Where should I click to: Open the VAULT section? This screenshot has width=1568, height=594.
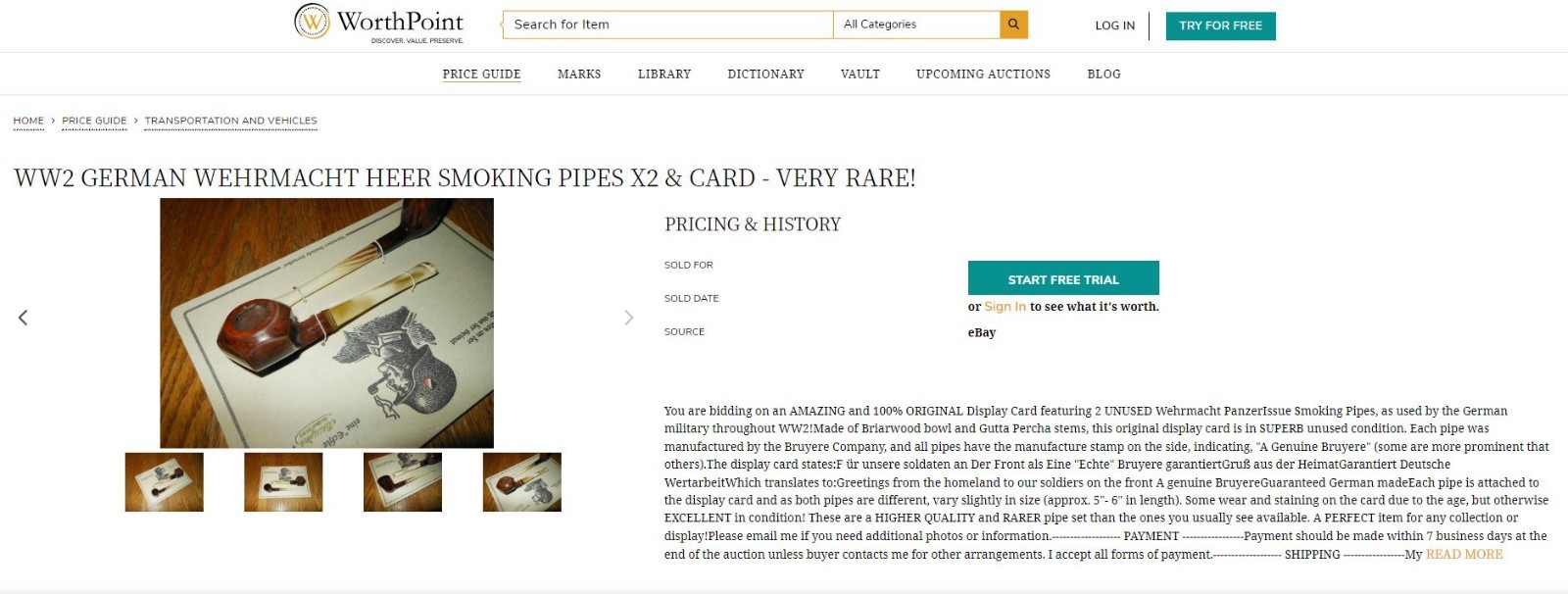858,74
